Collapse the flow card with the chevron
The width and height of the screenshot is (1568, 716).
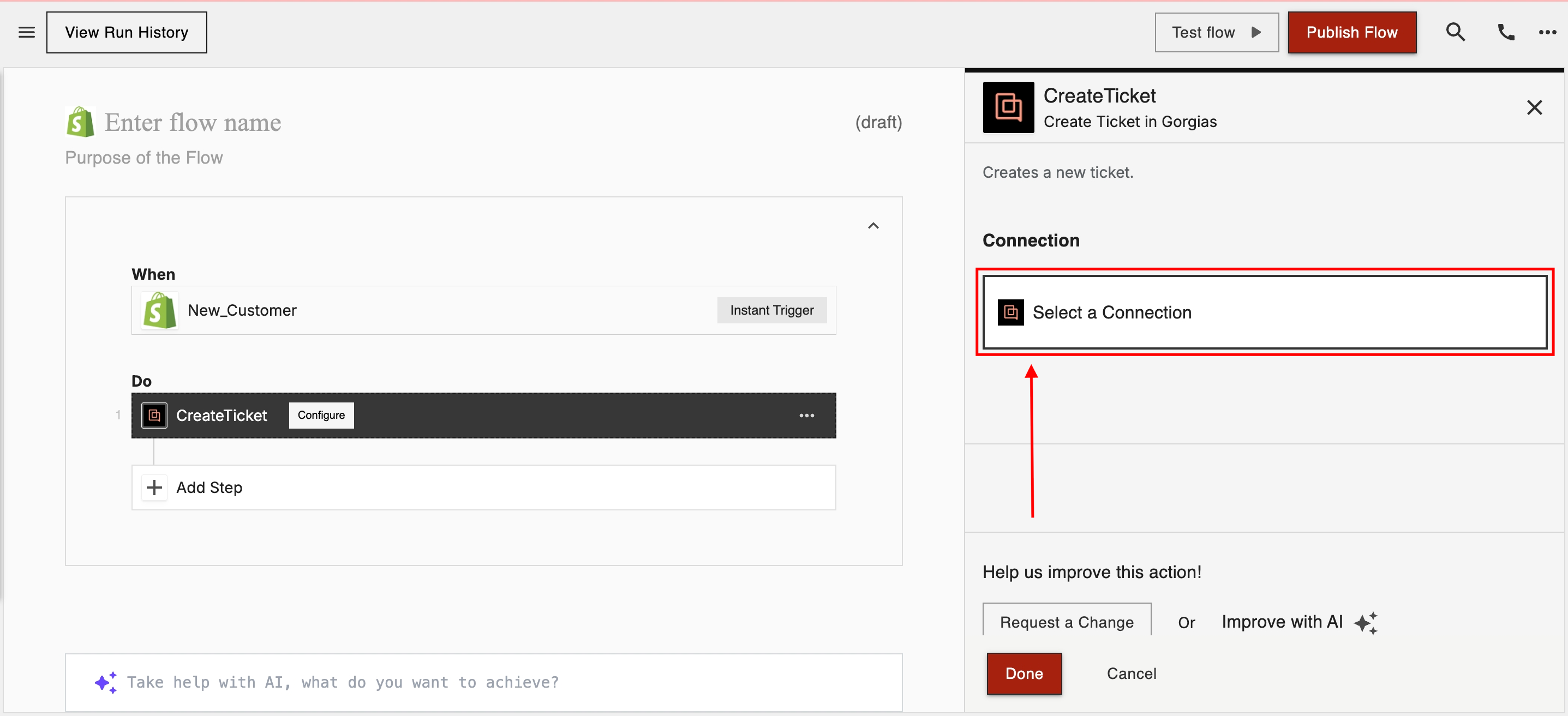tap(873, 226)
